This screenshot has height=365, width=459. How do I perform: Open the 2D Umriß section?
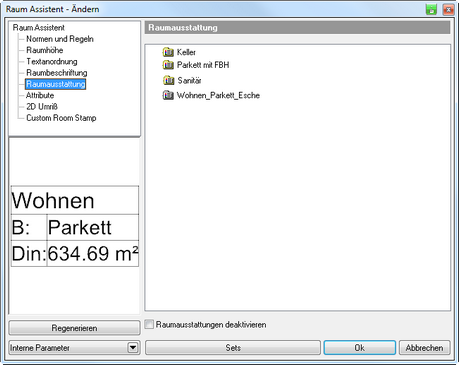[42, 107]
